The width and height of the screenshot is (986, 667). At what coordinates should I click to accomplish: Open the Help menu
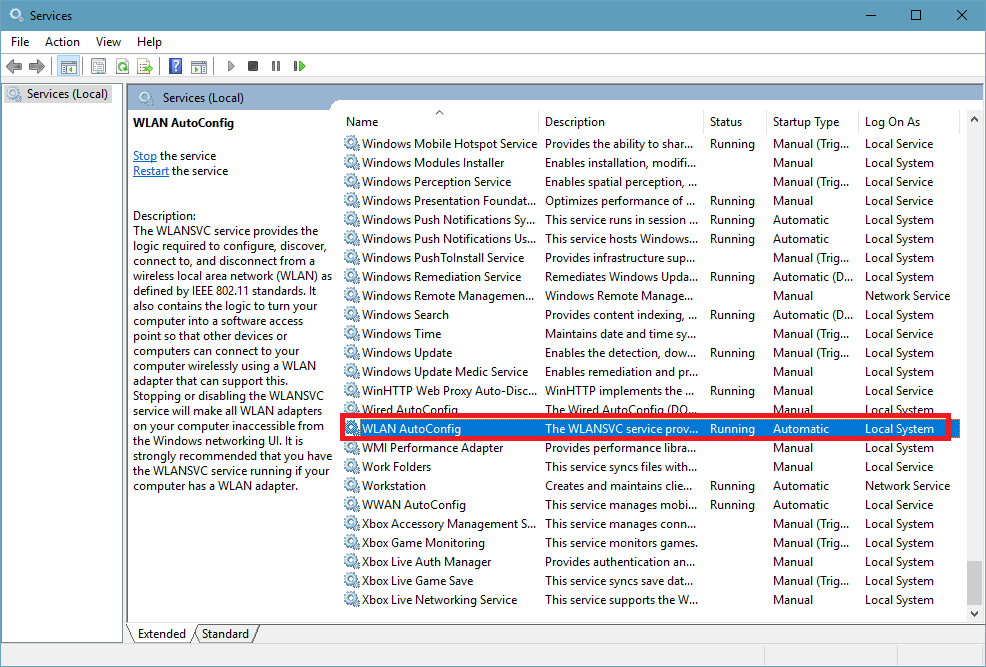149,41
